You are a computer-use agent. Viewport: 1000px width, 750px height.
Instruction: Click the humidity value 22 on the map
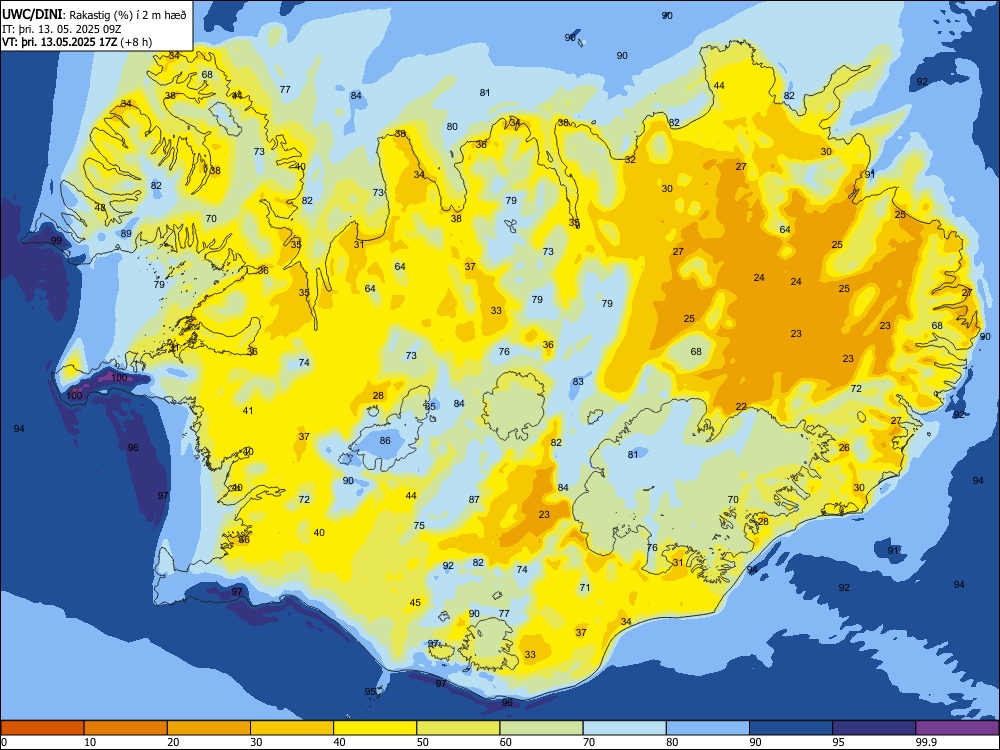click(741, 406)
